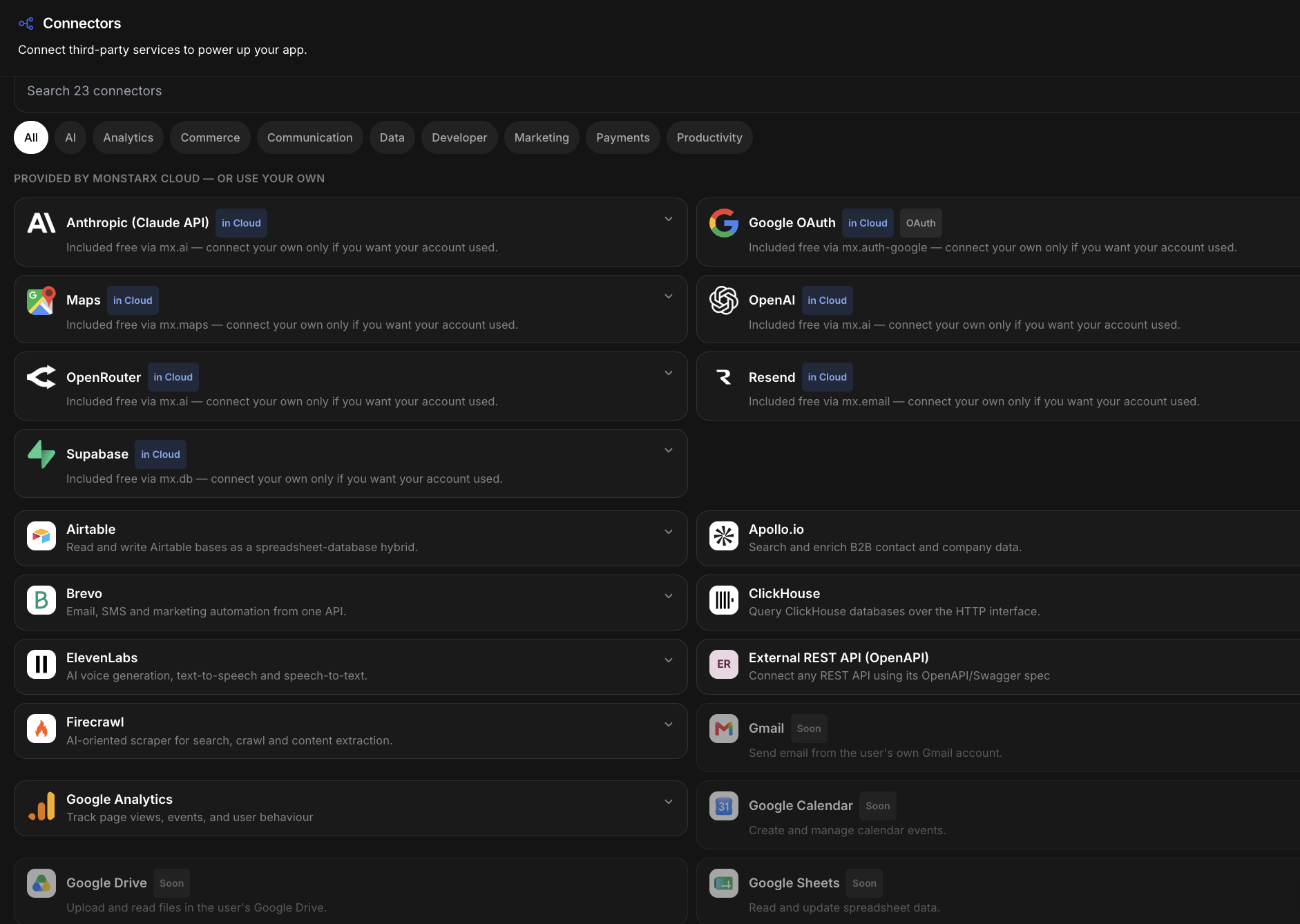Click the Google Calendar logo icon
The width and height of the screenshot is (1300, 924).
pos(724,806)
